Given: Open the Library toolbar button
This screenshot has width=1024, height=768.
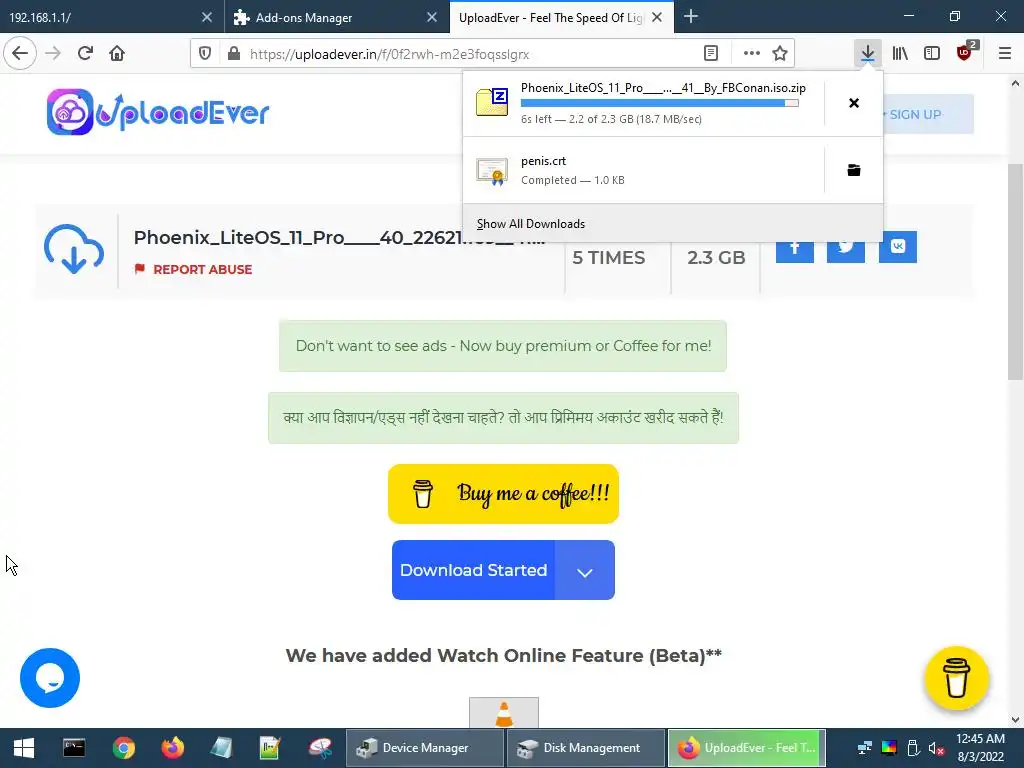Looking at the screenshot, I should tap(900, 54).
